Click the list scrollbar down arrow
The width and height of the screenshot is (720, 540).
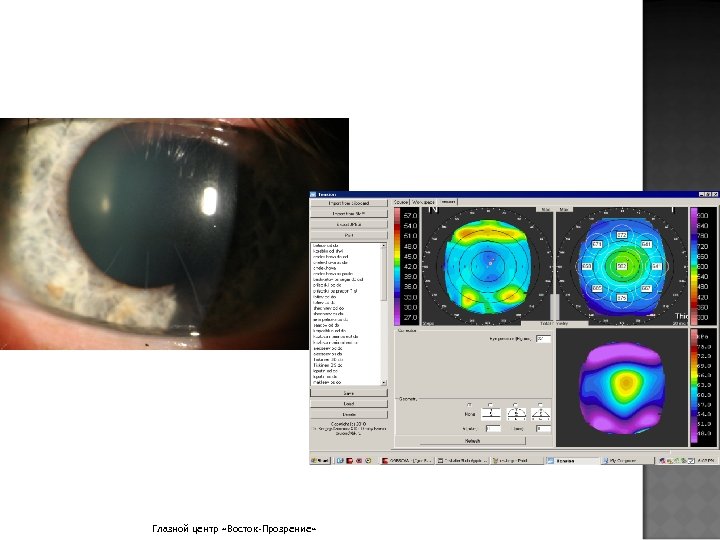[384, 382]
